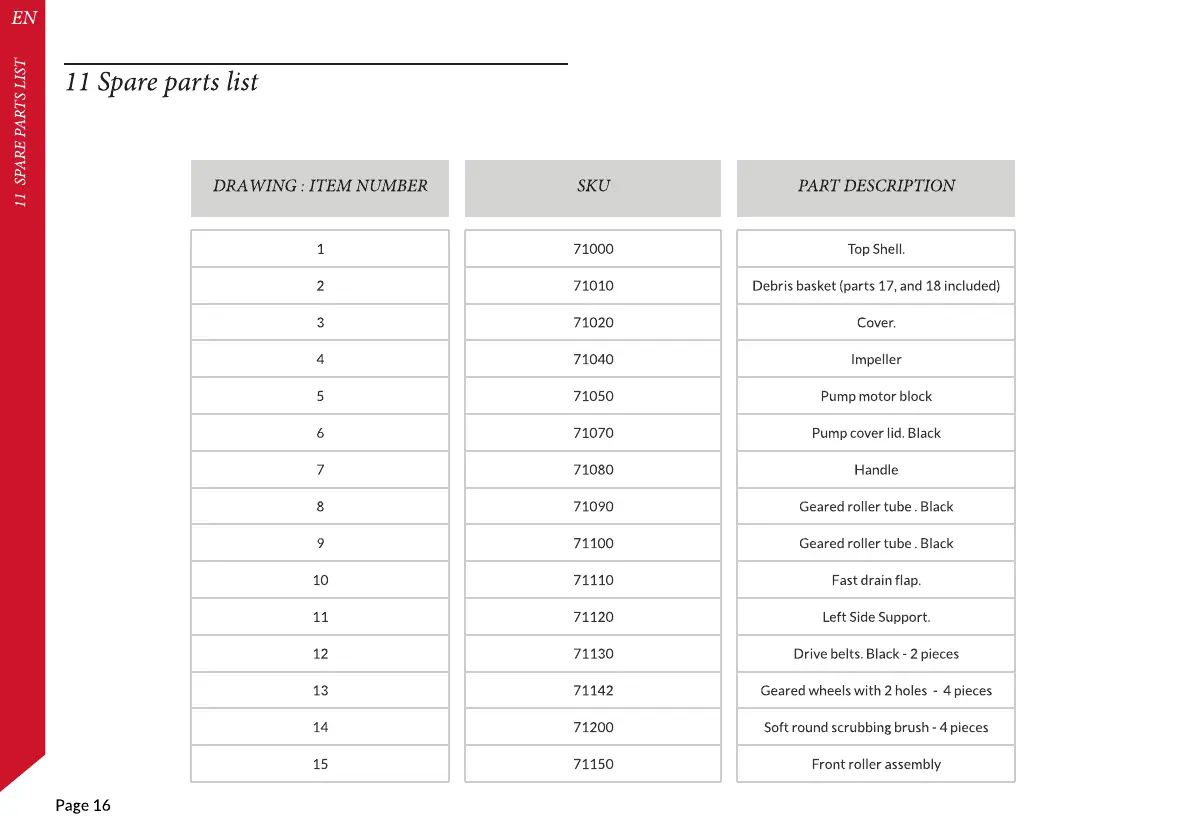The height and width of the screenshot is (838, 1190).
Task: Select the Impeller part description
Action: click(x=876, y=360)
